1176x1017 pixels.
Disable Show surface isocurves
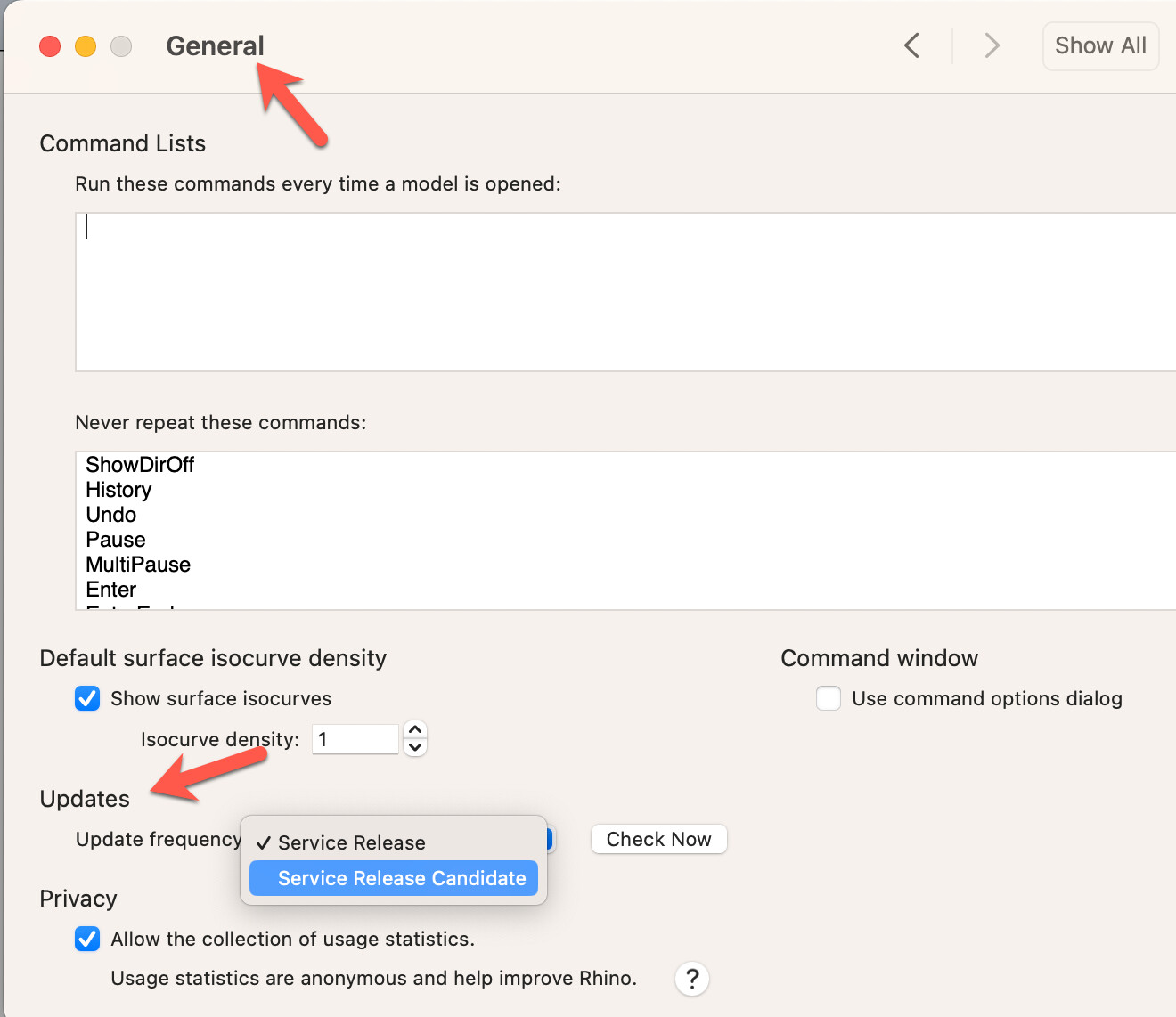(x=86, y=698)
